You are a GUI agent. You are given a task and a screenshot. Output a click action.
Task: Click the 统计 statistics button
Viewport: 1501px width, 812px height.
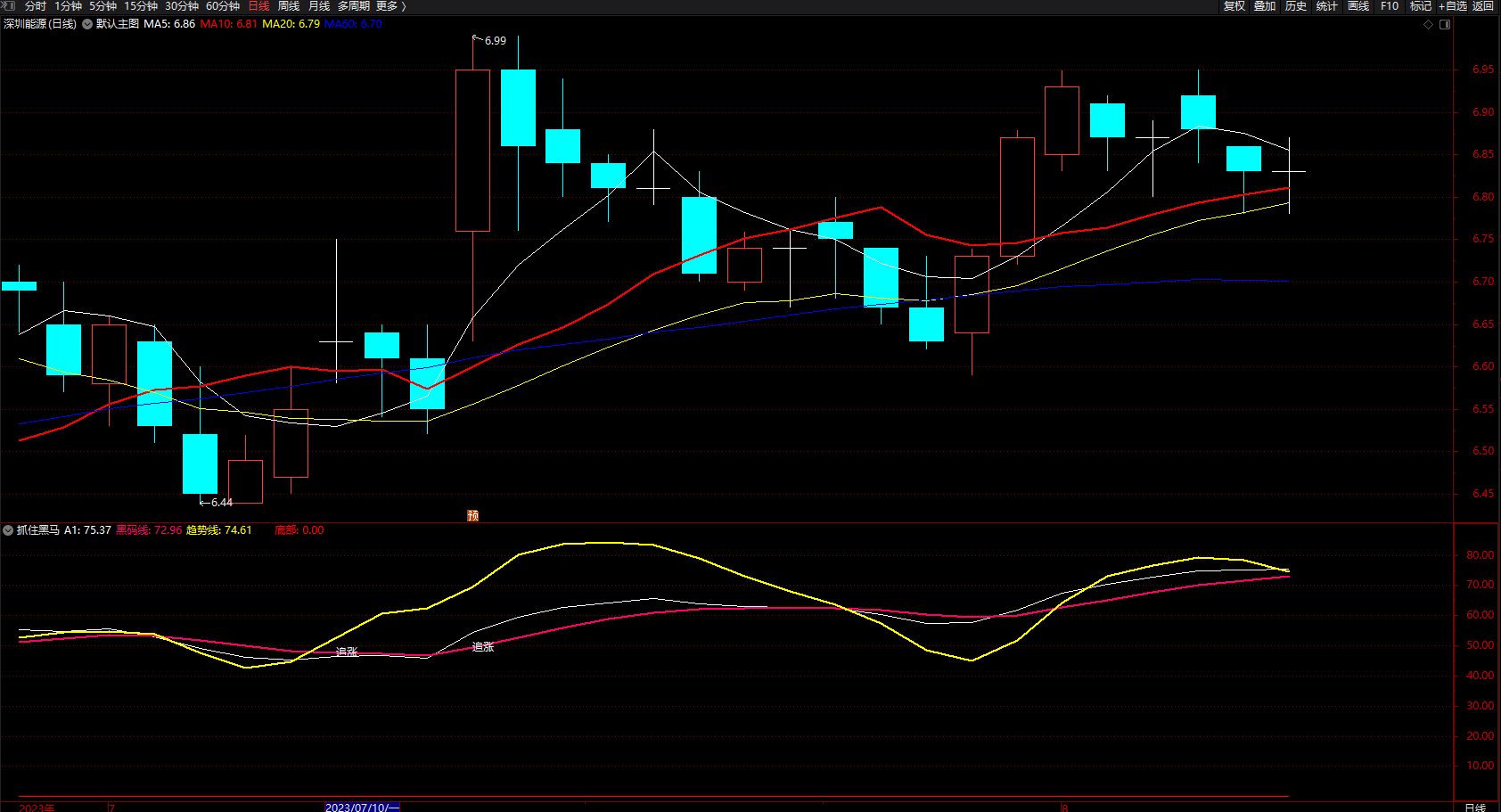(1327, 6)
